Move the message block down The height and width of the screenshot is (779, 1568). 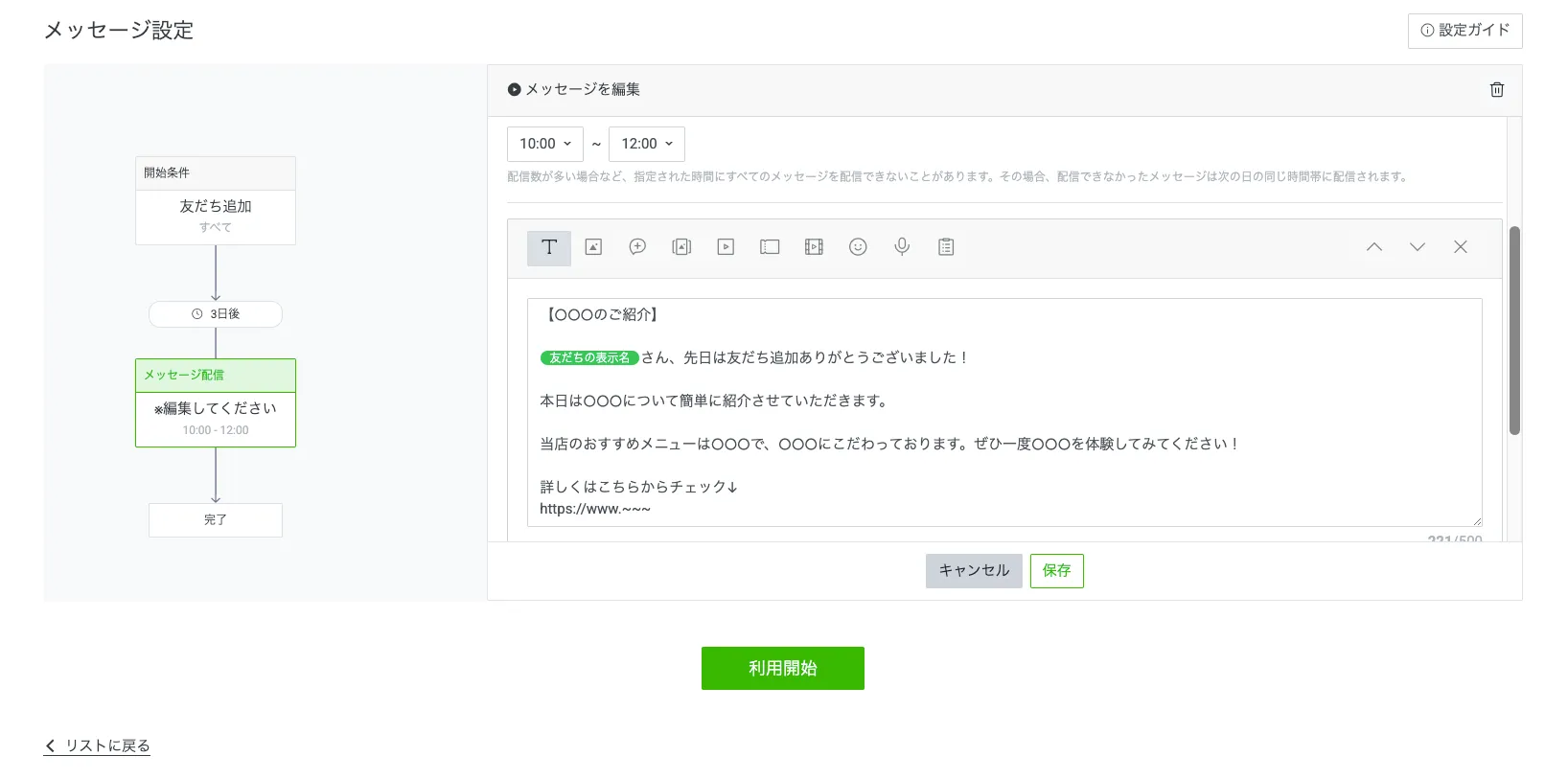tap(1417, 247)
